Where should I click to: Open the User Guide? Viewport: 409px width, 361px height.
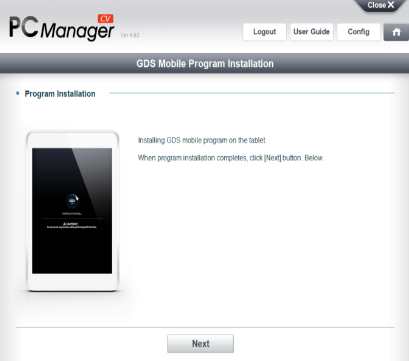tap(311, 32)
